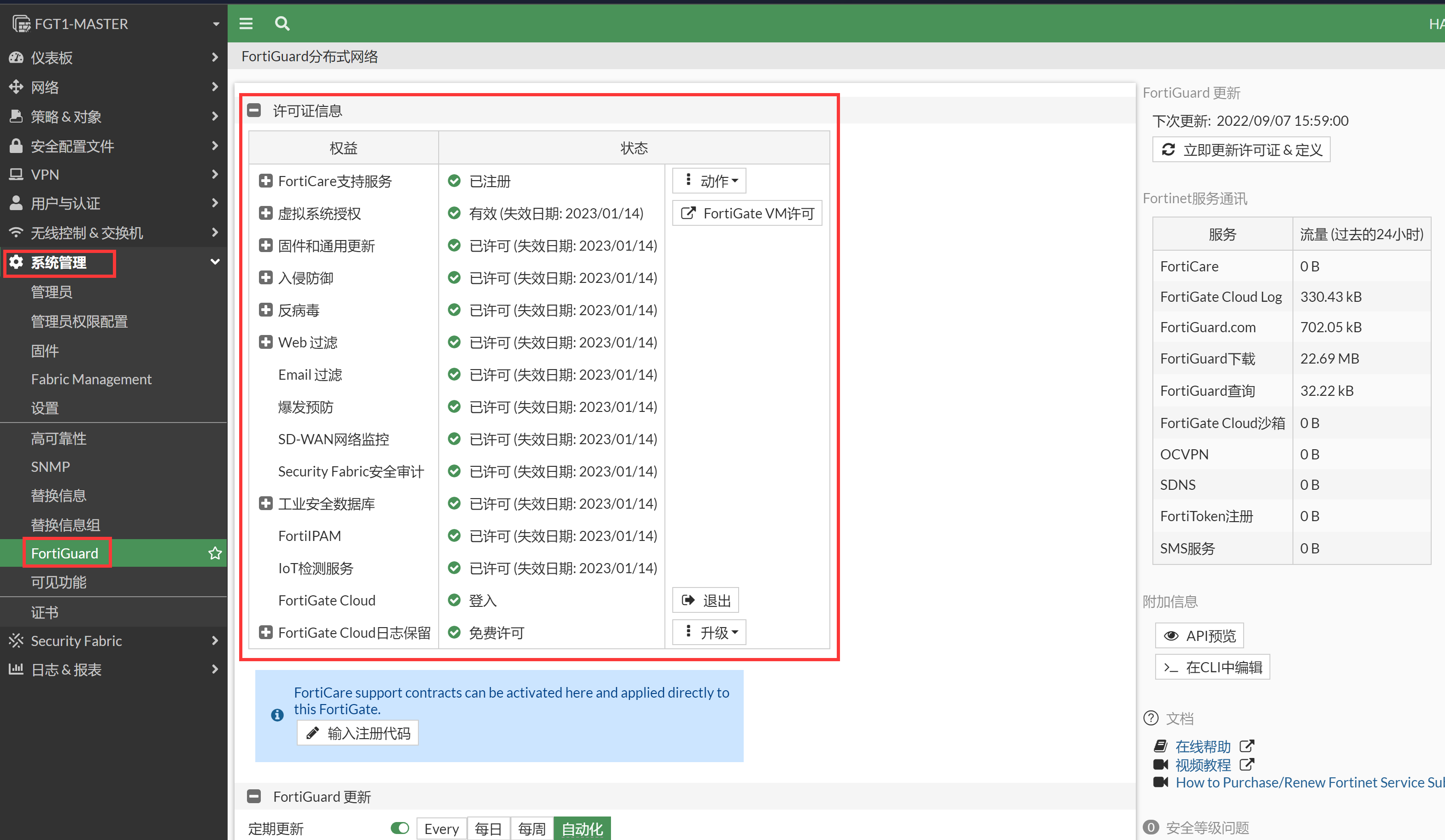Toggle the 定期更新 switch
Screen dimensions: 1445x840
click(399, 828)
